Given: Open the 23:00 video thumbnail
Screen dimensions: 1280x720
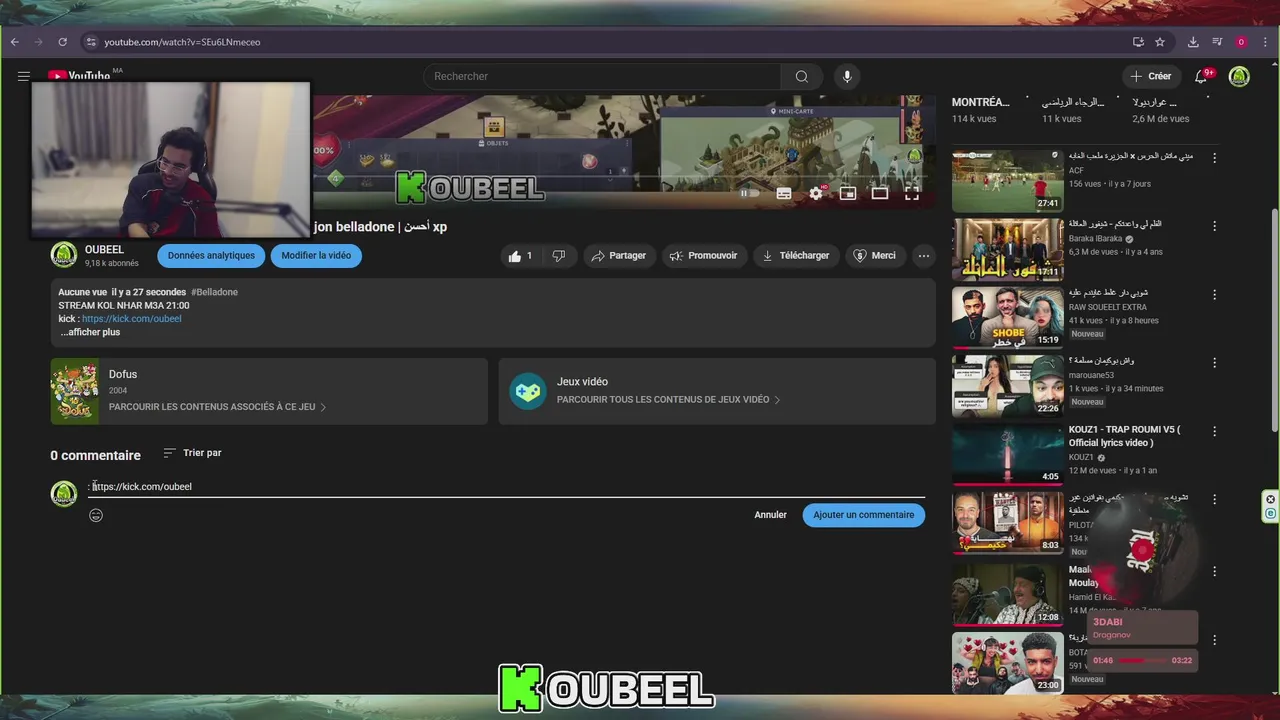Looking at the screenshot, I should (1008, 663).
